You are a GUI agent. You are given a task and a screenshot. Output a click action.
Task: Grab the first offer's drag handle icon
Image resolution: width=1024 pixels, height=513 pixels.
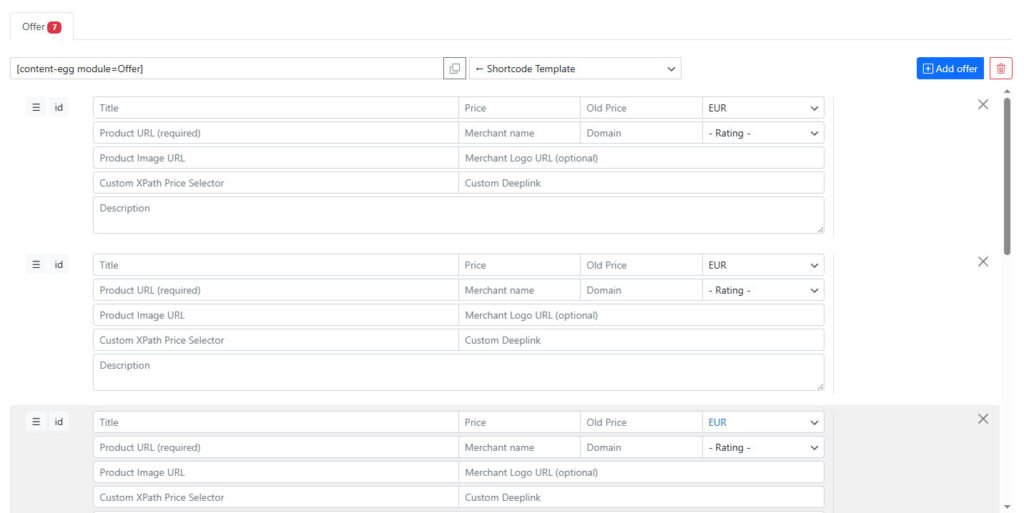click(x=37, y=108)
